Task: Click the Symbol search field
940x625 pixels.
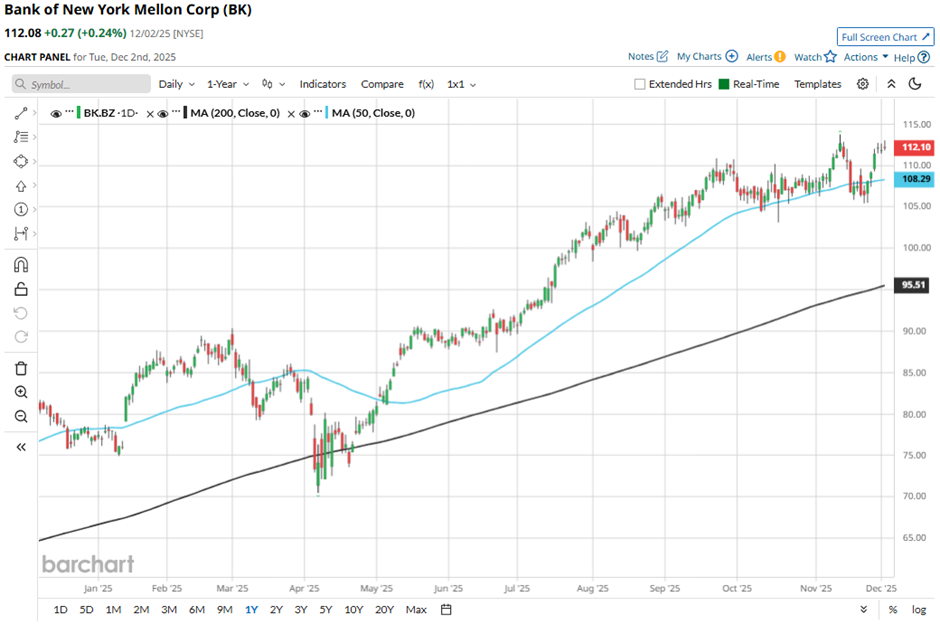Action: (x=82, y=85)
